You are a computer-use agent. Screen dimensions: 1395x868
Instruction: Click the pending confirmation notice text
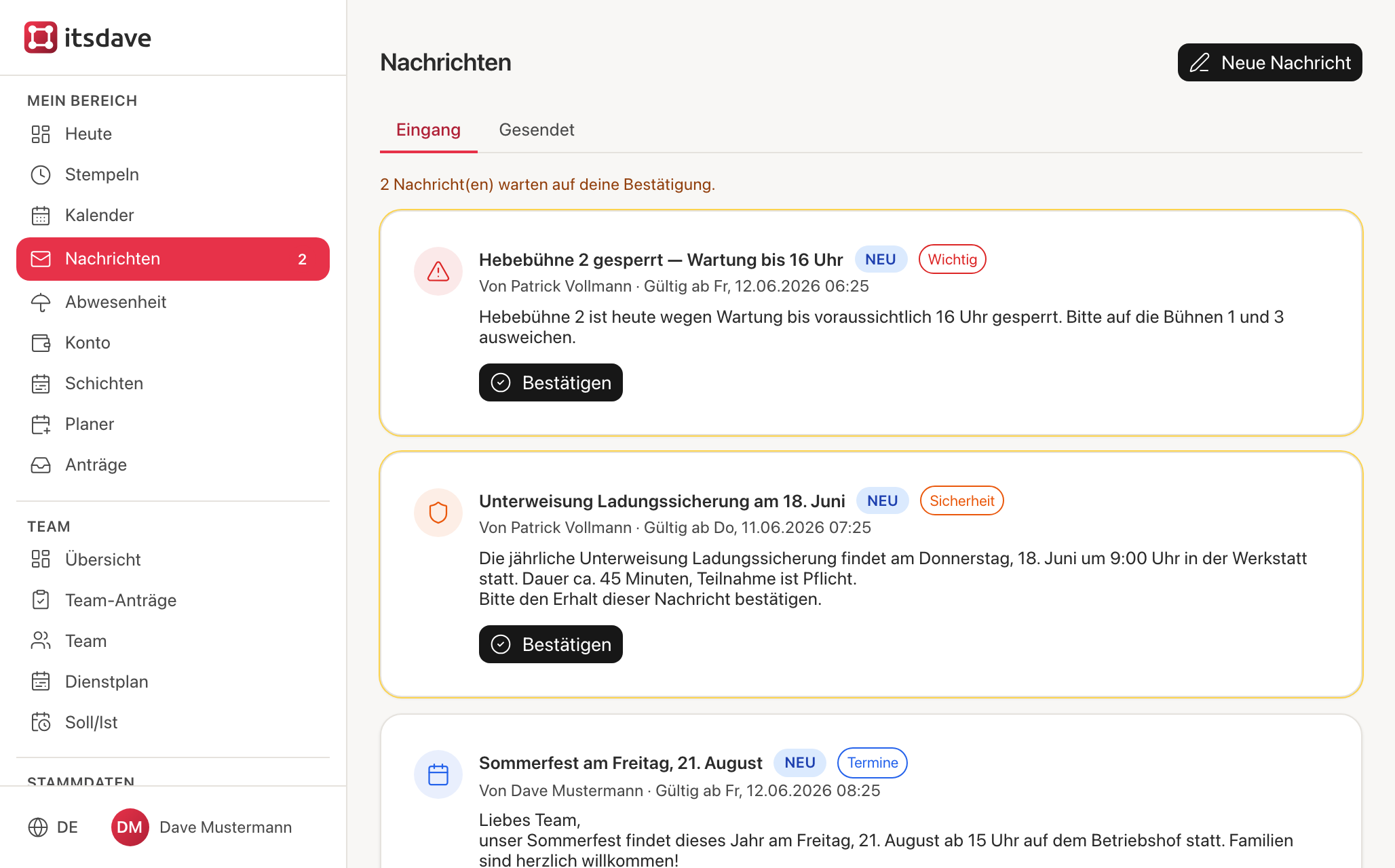coord(548,184)
